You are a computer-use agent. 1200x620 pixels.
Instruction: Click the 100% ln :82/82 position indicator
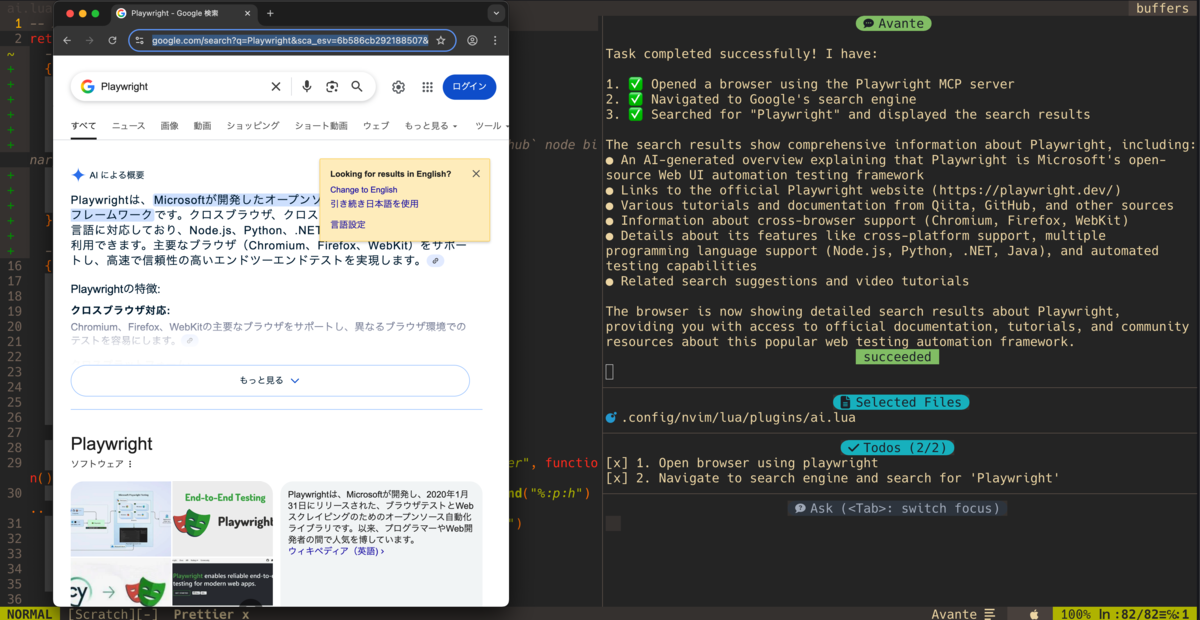1125,614
